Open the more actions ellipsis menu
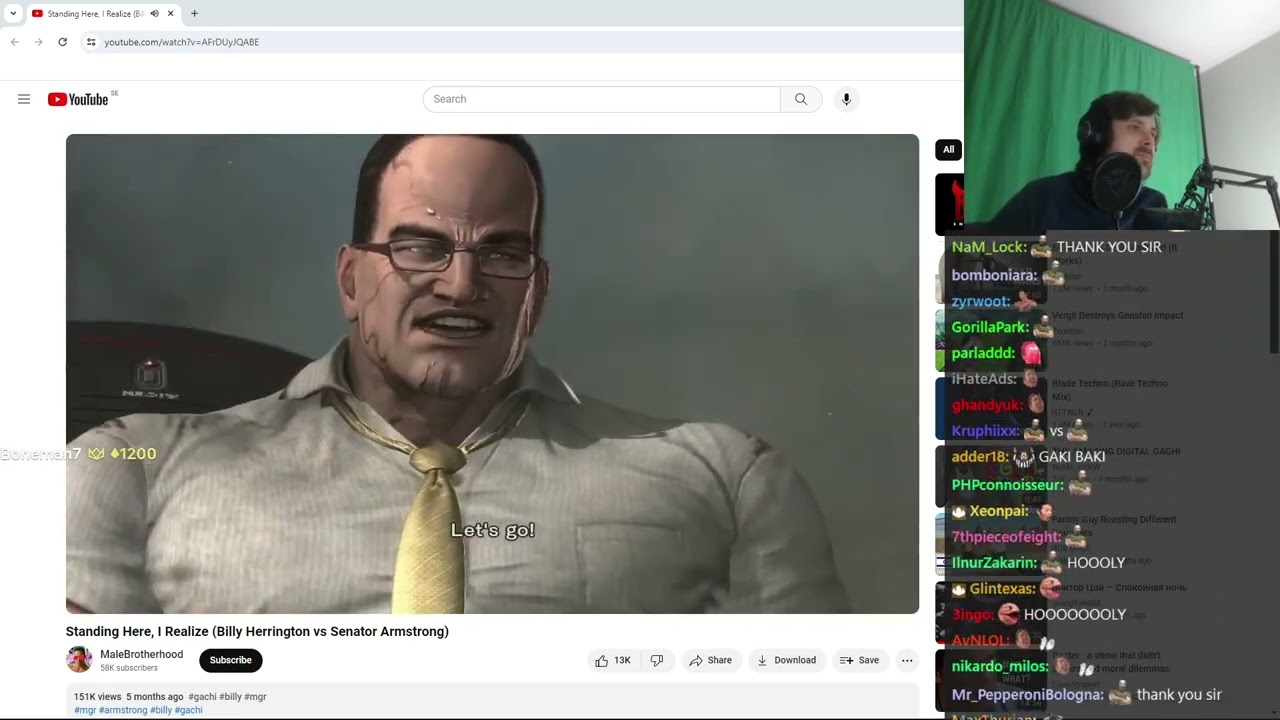Screen dimensions: 1280x720 coord(907,660)
